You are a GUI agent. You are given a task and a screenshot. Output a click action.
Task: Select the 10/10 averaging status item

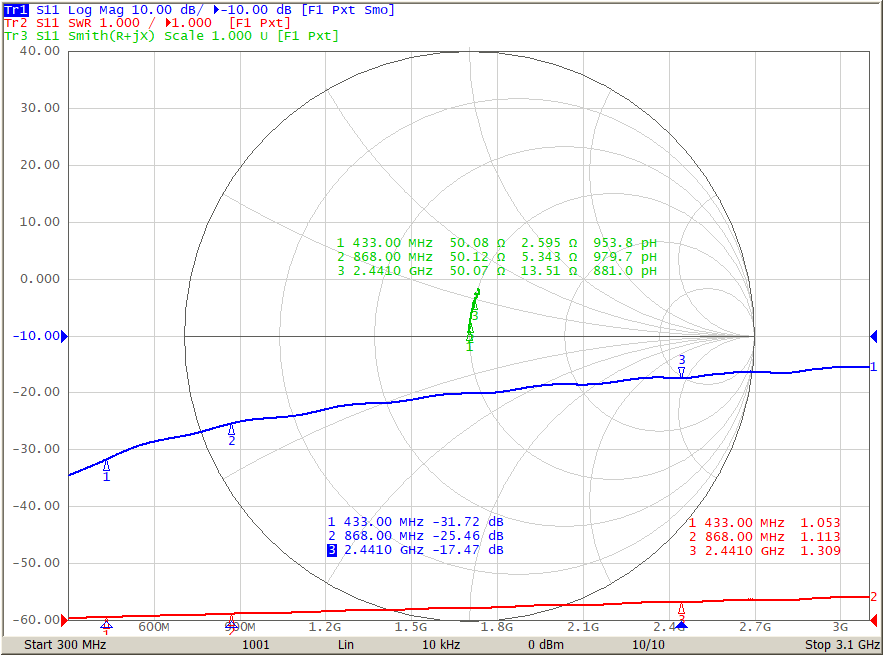[648, 645]
